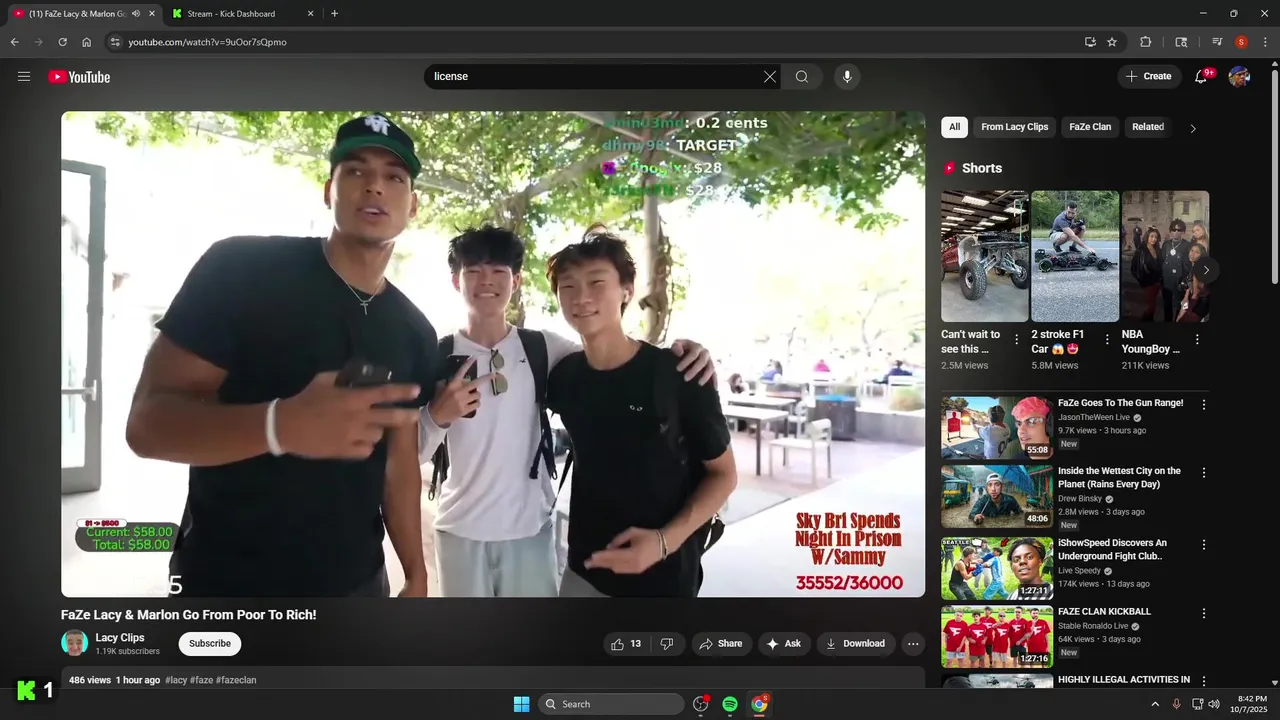Viewport: 1280px width, 720px height.
Task: Open 2 stroke F1 Car short thumbnail
Action: [1075, 256]
